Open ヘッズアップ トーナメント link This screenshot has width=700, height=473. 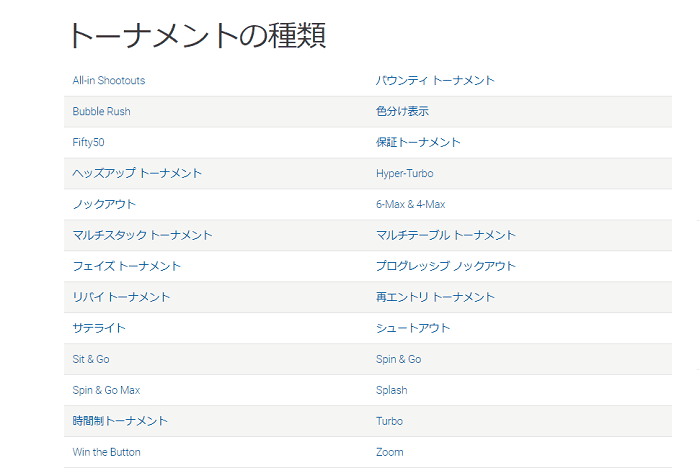[x=137, y=173]
